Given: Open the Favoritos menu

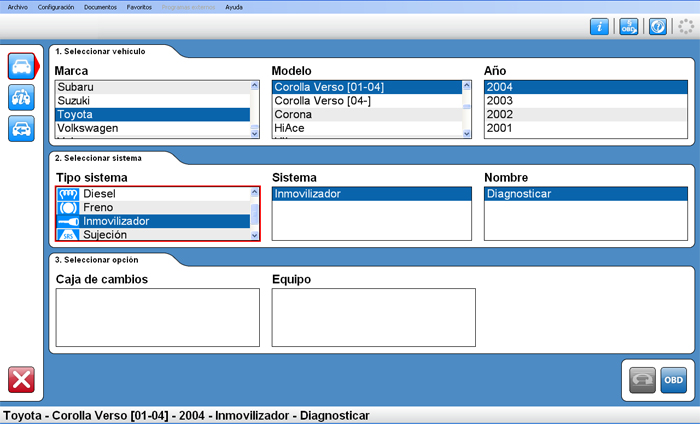Looking at the screenshot, I should [x=139, y=7].
